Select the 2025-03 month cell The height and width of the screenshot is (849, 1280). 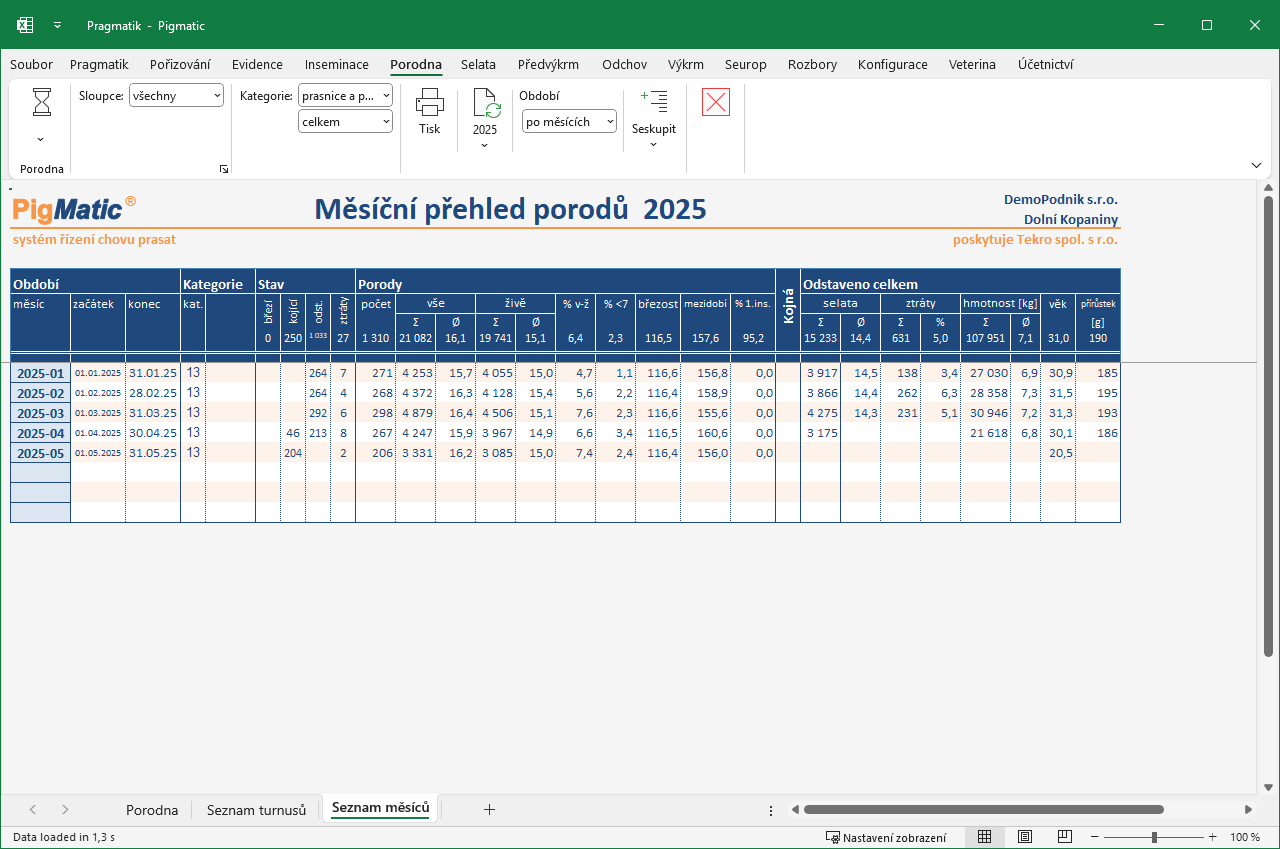click(40, 413)
